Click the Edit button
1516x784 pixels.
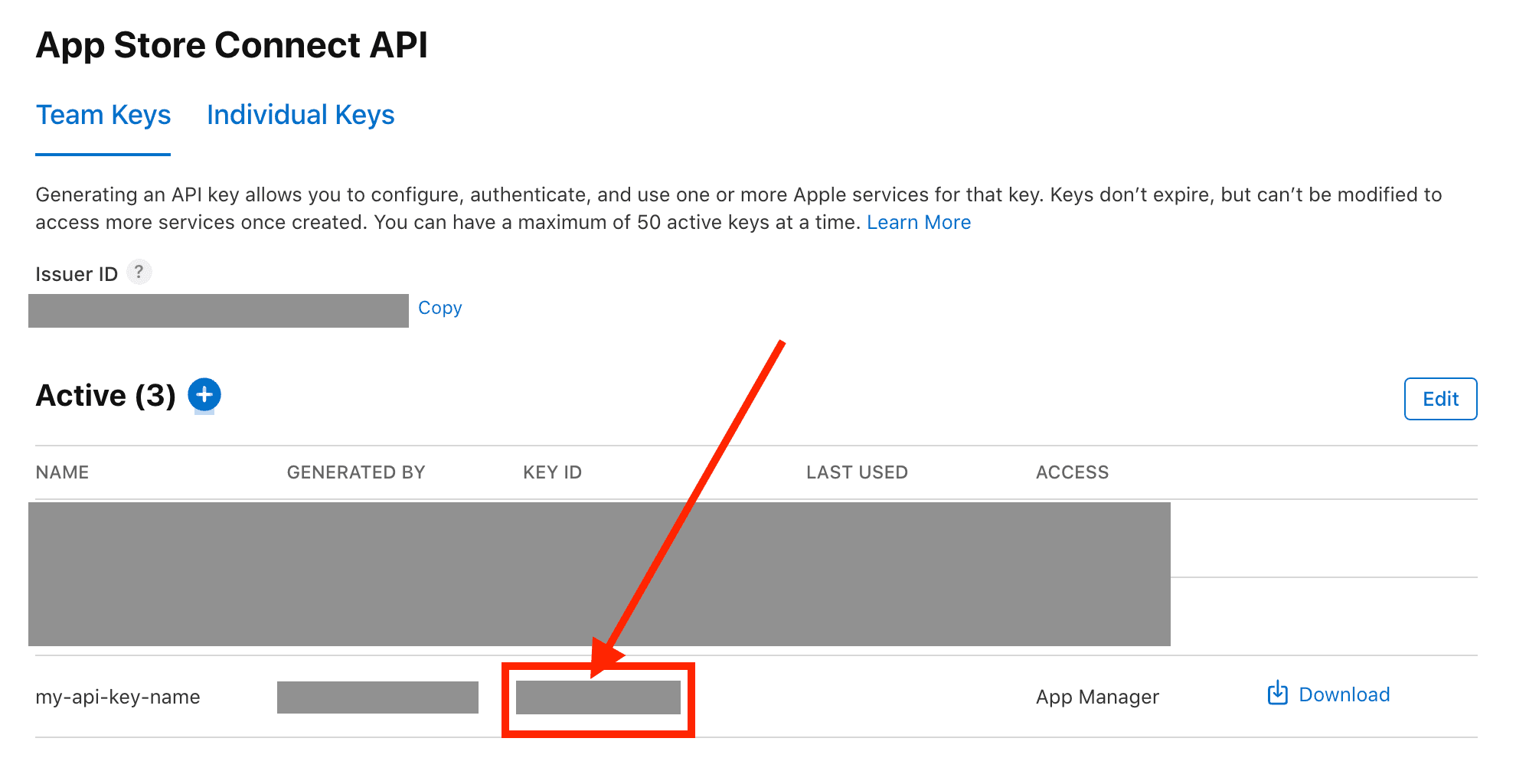(1440, 399)
